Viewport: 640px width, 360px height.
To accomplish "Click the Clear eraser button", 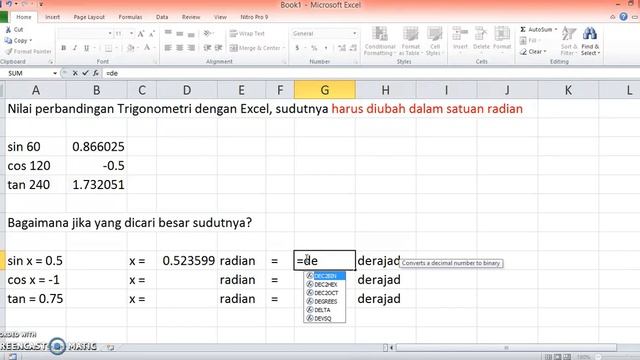I will [x=533, y=52].
